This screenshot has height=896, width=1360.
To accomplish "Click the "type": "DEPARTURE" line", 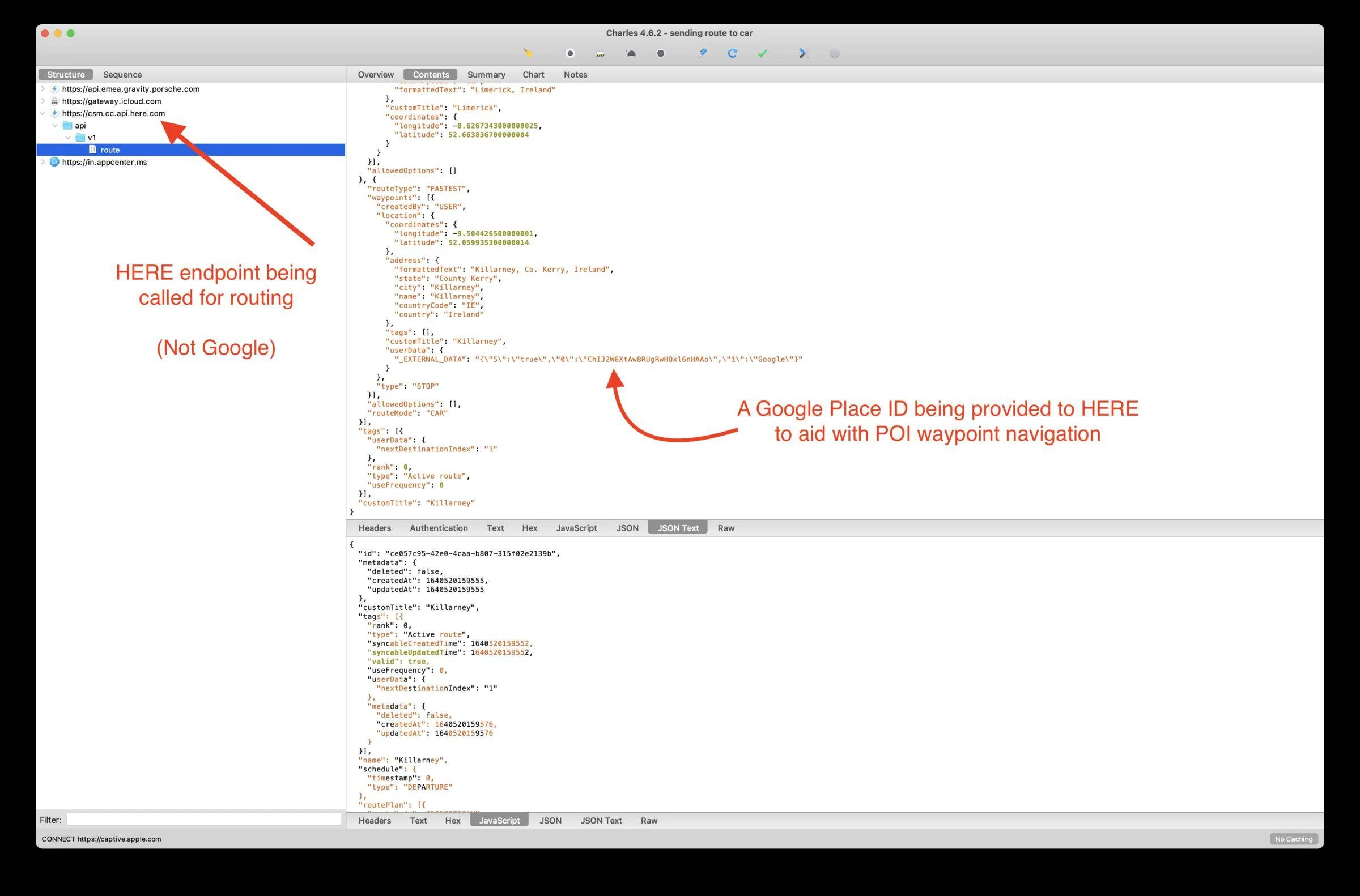I will tap(409, 787).
